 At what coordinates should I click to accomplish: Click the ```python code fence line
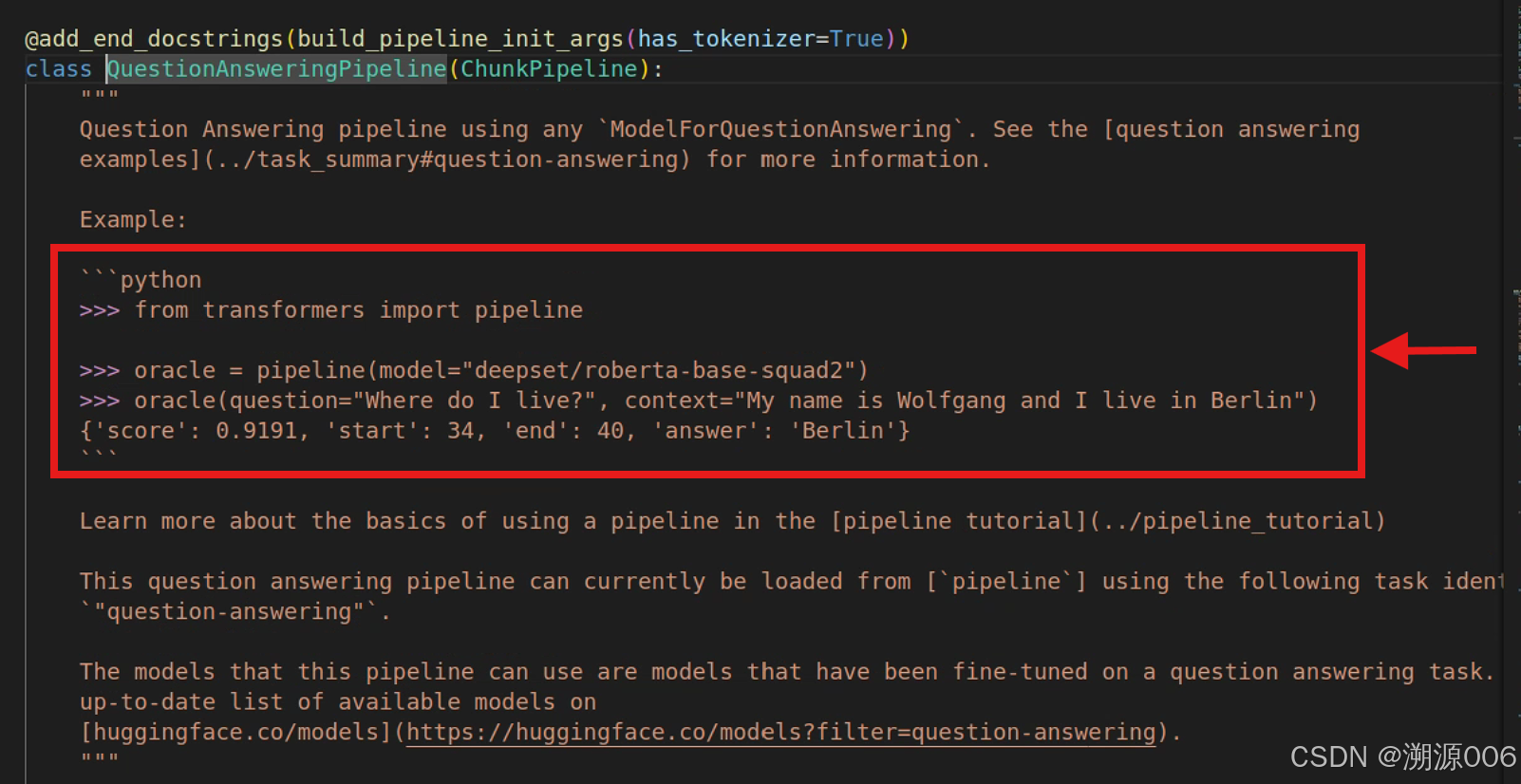tap(141, 280)
